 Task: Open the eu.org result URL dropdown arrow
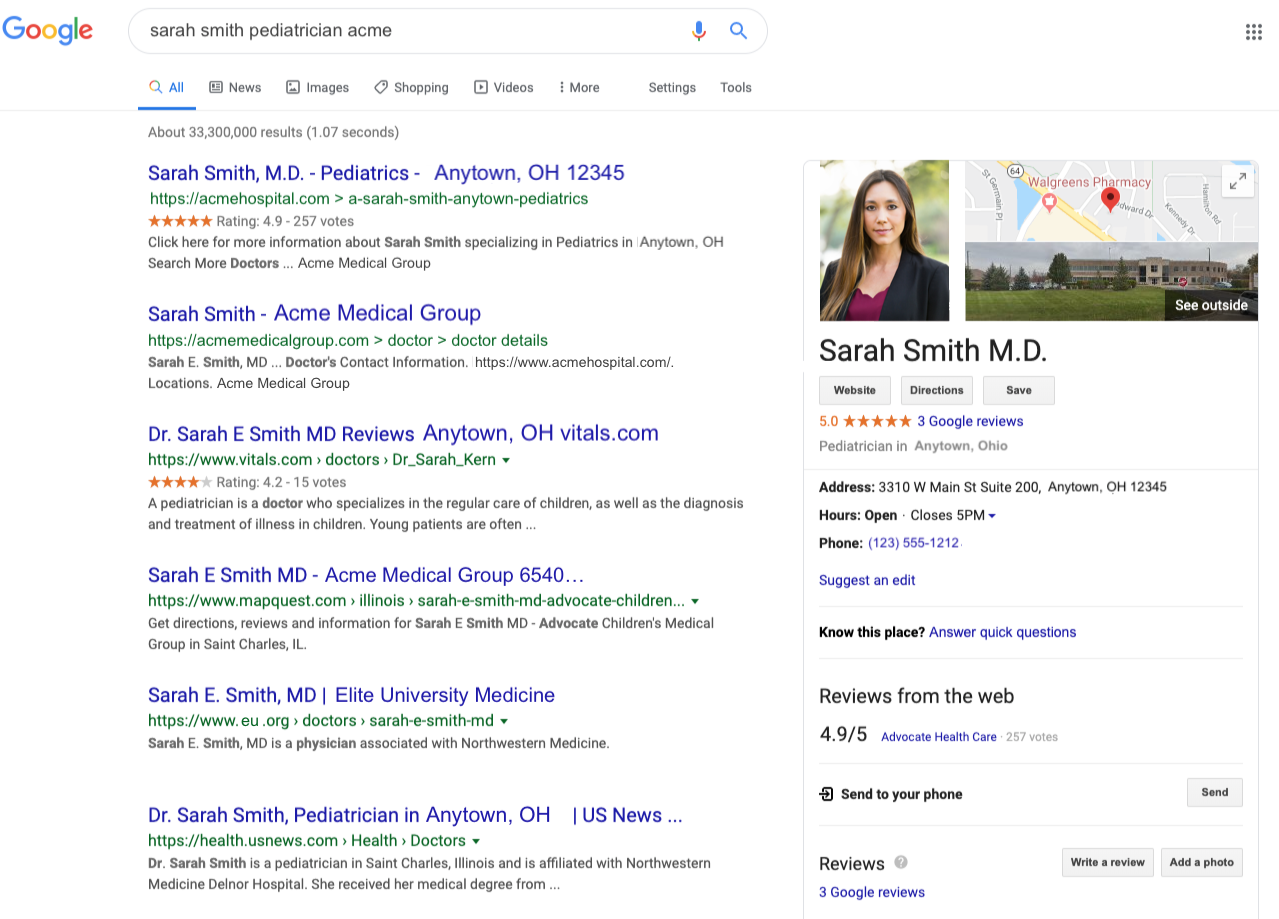click(x=504, y=721)
